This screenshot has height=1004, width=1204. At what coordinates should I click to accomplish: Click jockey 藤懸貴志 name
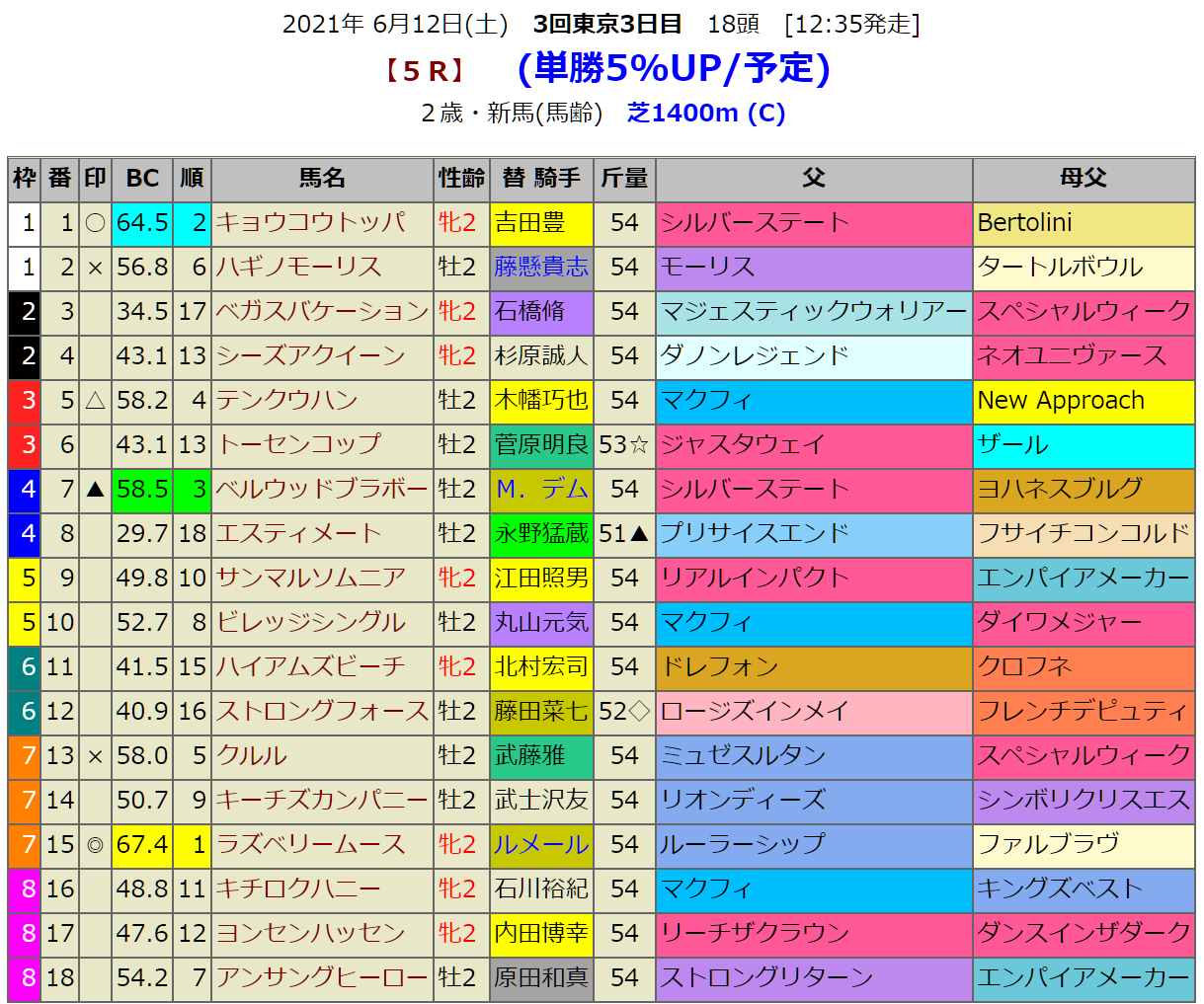click(541, 268)
